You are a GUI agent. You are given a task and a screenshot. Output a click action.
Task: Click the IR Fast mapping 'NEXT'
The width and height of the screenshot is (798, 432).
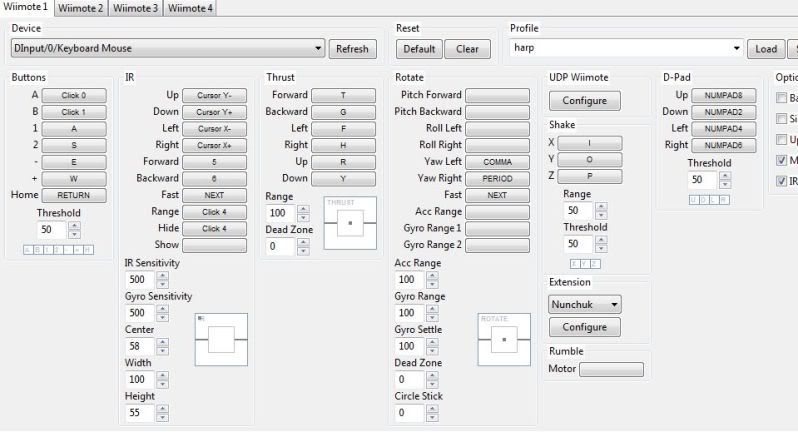pos(214,195)
